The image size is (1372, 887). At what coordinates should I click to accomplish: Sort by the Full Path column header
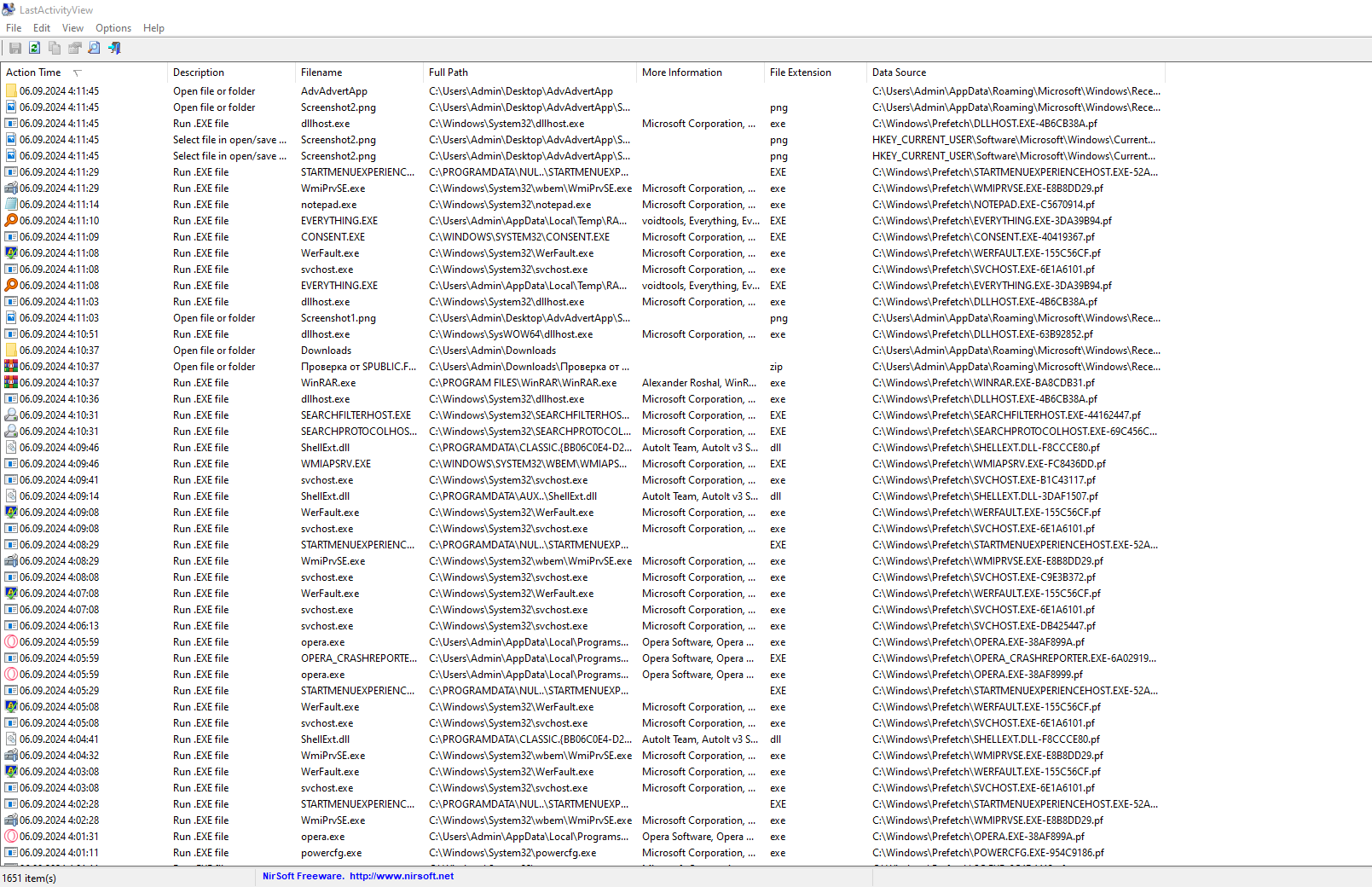pos(530,72)
